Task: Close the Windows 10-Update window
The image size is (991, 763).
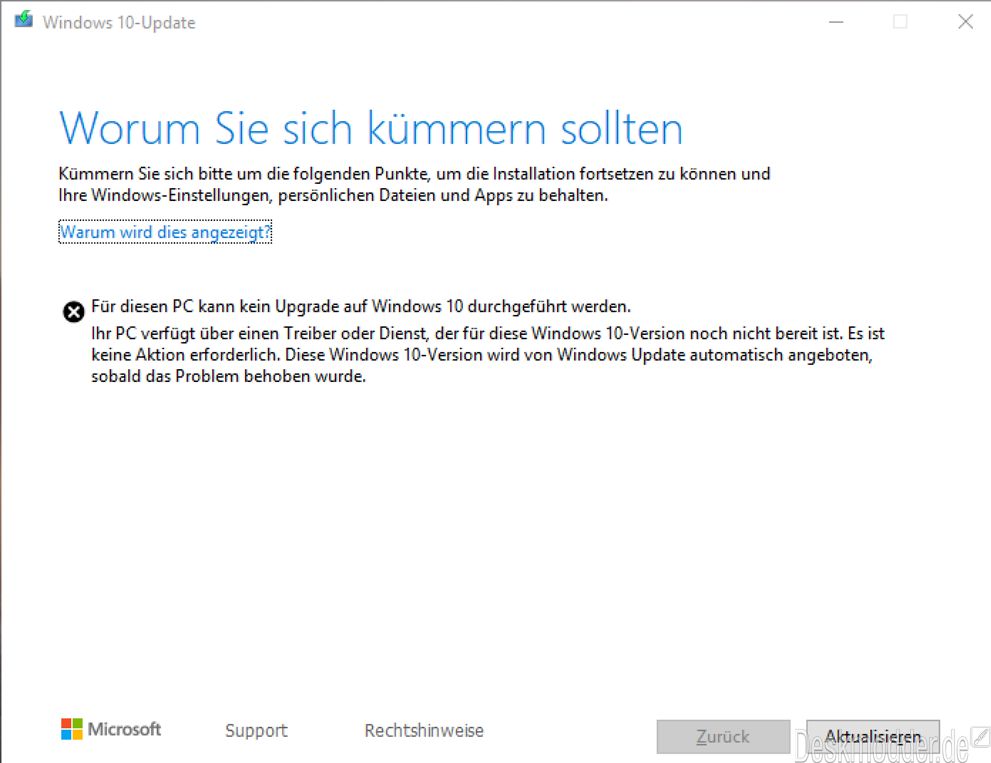Action: 965,22
